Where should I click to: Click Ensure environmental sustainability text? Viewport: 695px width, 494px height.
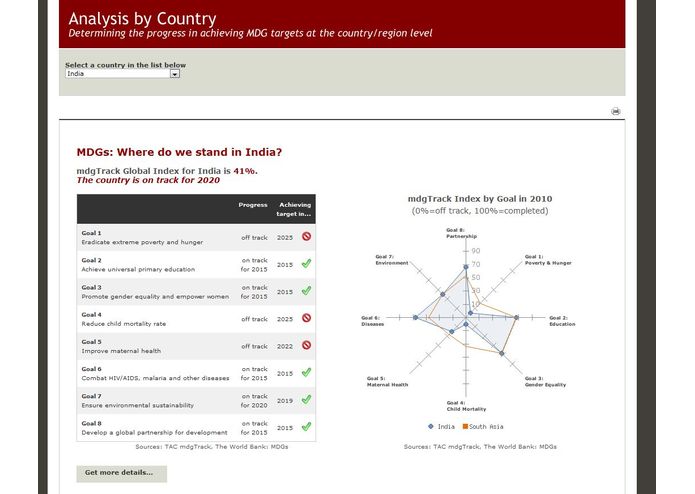pyautogui.click(x=137, y=405)
